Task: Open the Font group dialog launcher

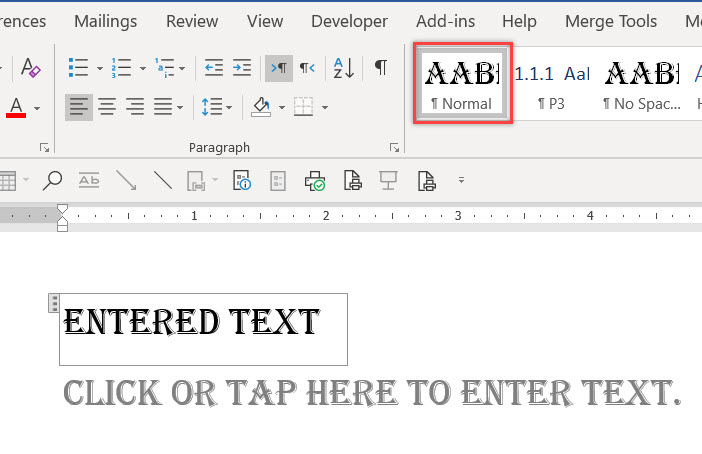Action: [x=44, y=147]
